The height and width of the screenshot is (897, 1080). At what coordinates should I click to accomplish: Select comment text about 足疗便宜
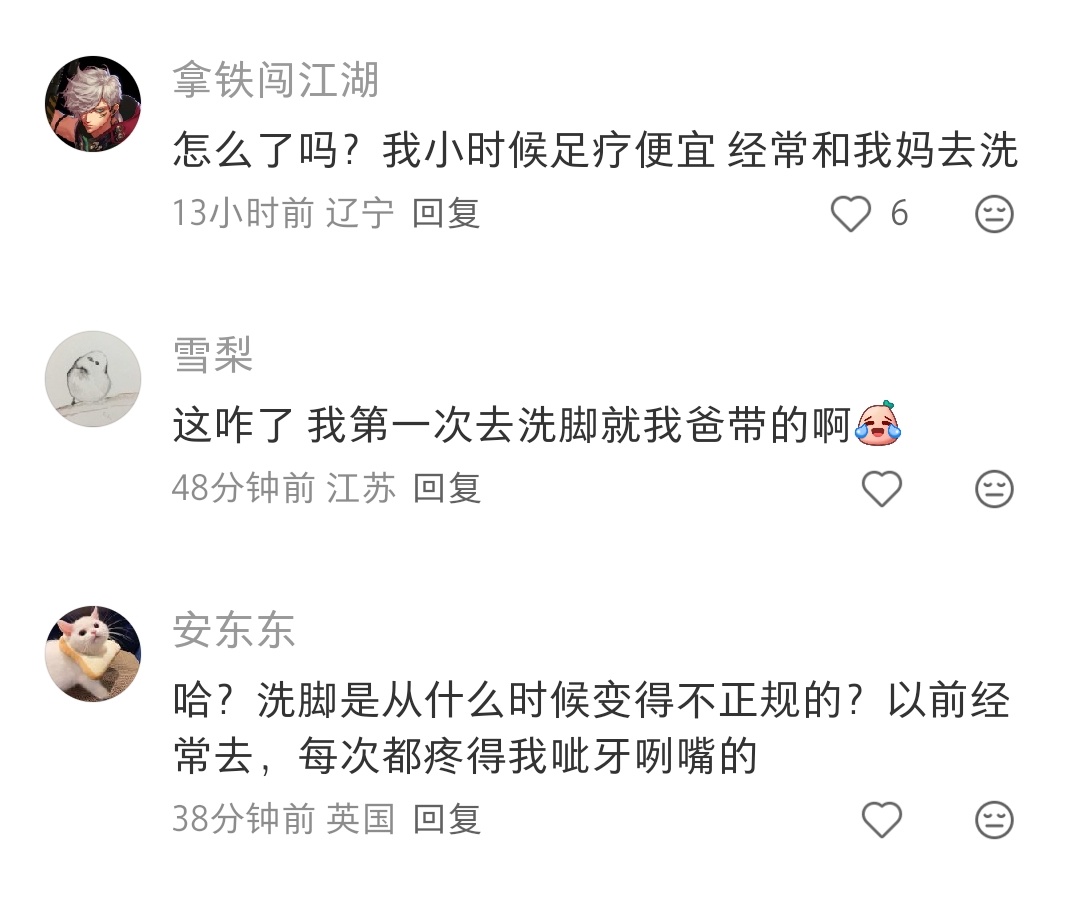596,150
